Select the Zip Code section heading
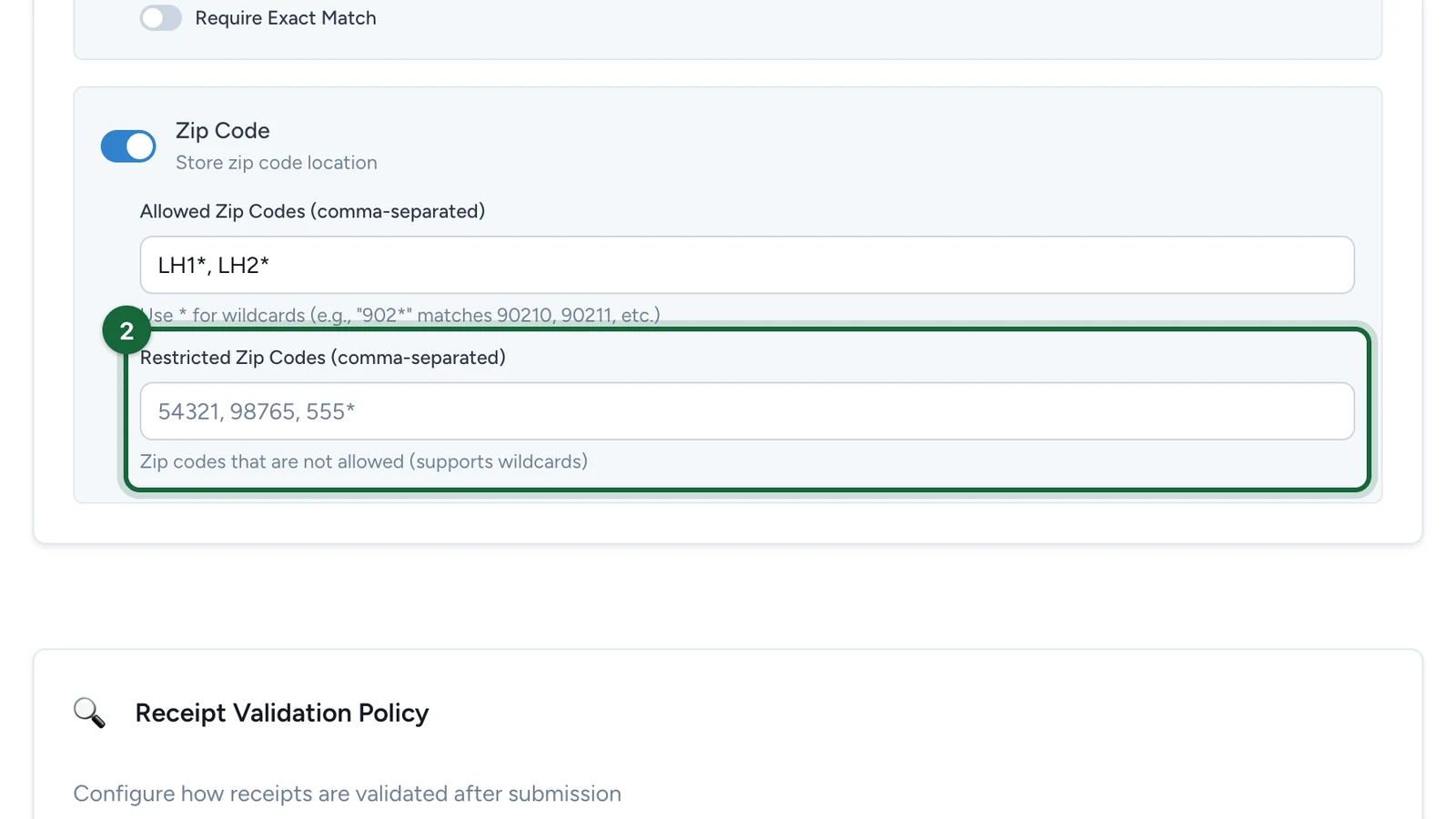Screen dimensions: 1456x819 223,130
